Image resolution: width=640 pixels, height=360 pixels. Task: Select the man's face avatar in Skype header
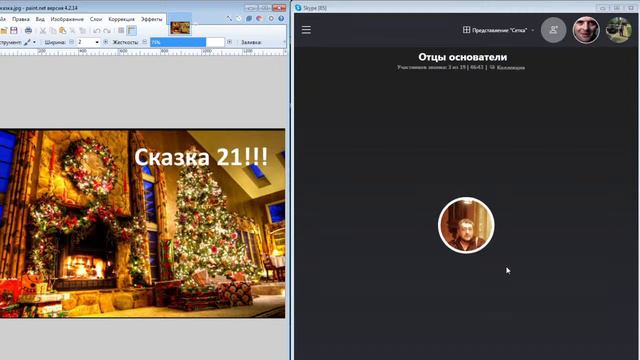pyautogui.click(x=586, y=30)
